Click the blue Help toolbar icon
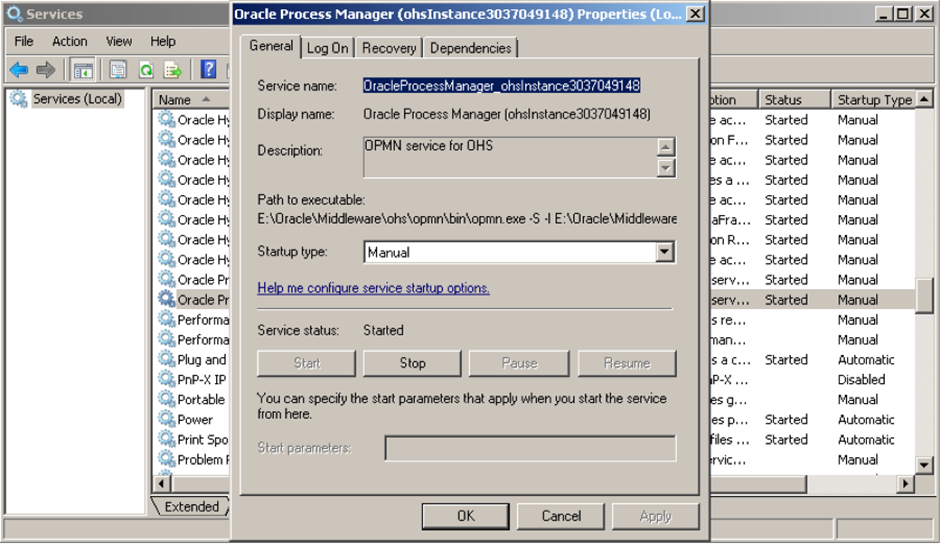 coord(209,69)
